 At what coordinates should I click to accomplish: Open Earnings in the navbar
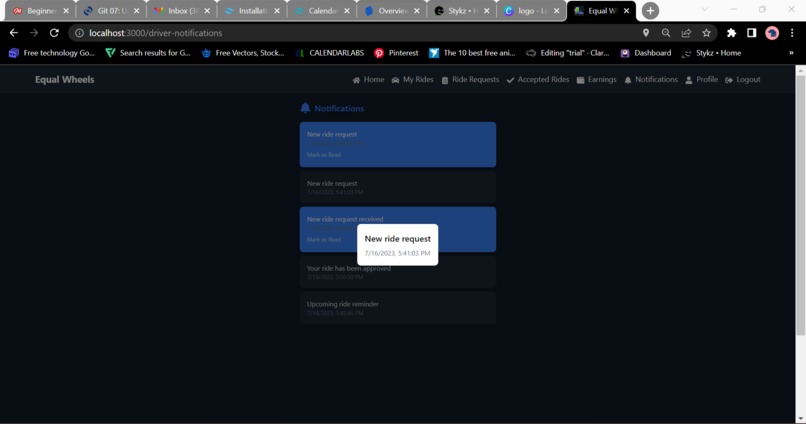coord(597,80)
